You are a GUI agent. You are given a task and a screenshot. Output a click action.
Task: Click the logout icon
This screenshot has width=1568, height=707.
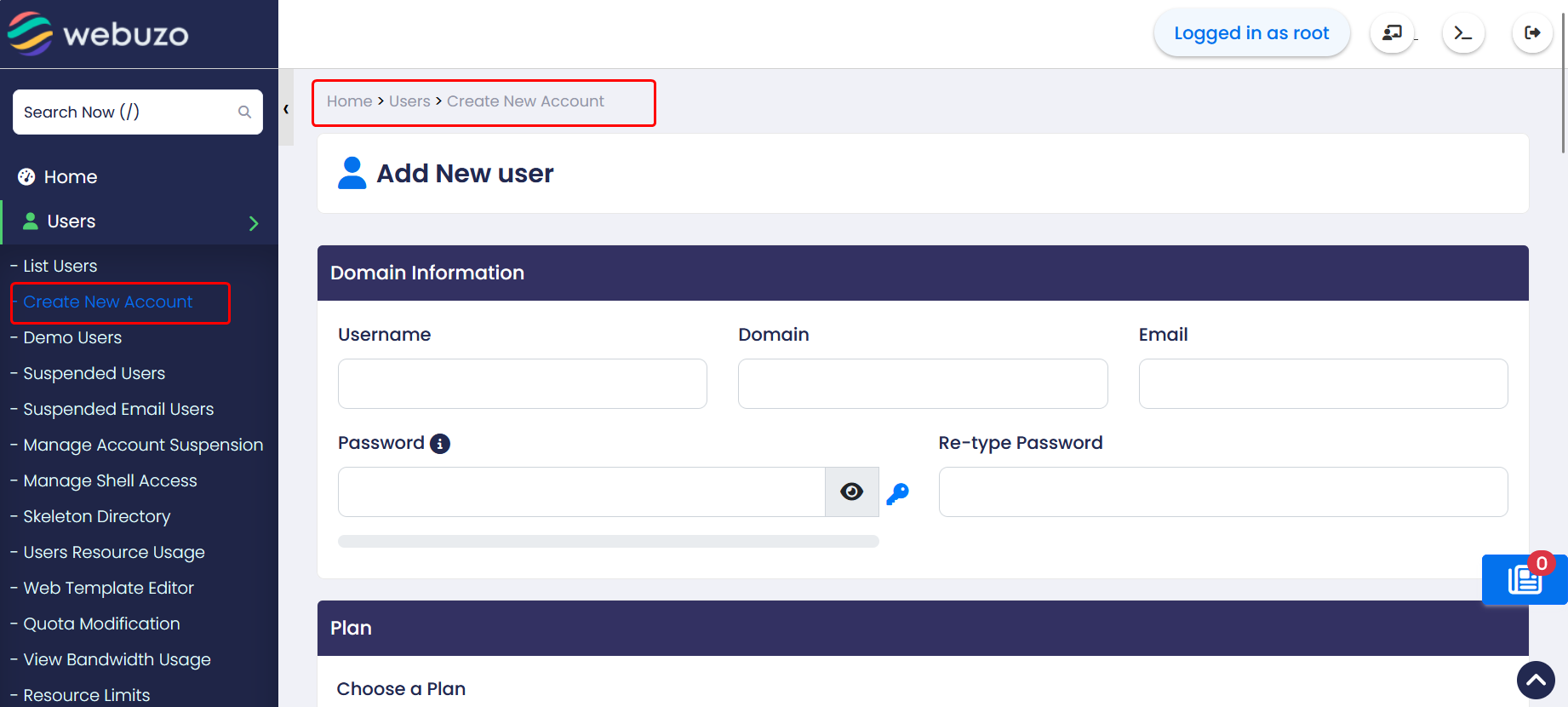[x=1532, y=33]
